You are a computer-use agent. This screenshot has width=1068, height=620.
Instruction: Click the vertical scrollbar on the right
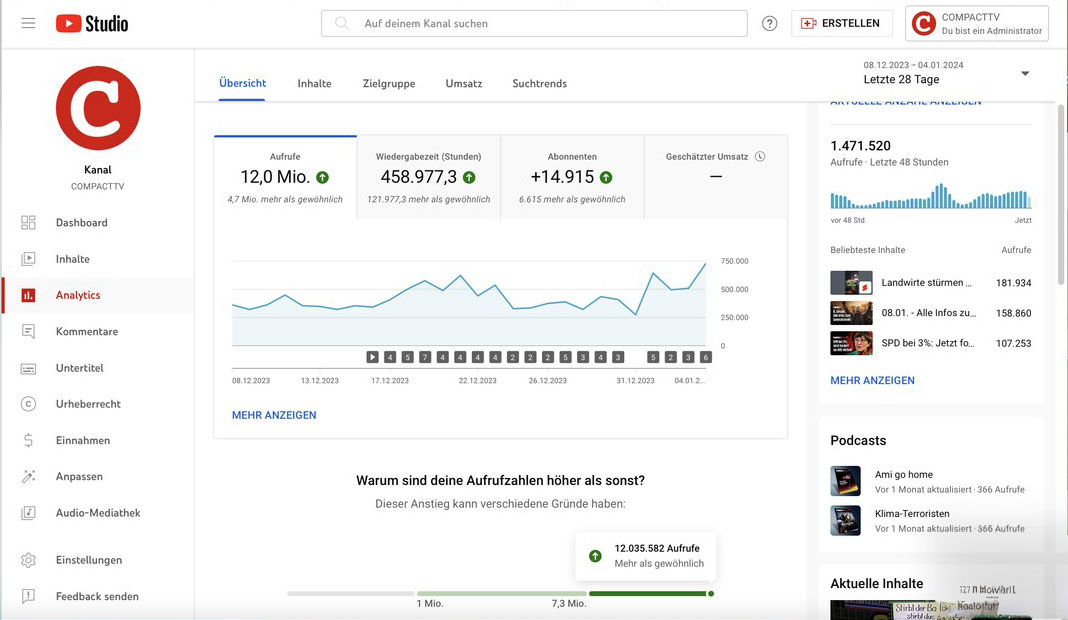(1061, 194)
